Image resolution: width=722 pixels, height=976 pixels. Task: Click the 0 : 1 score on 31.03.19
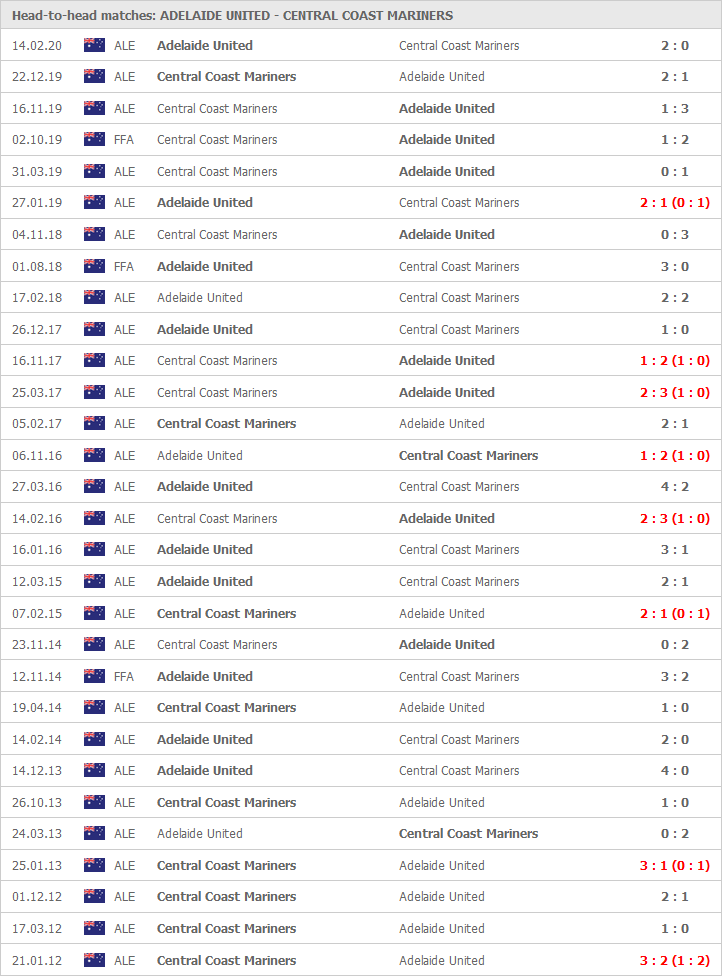tap(675, 171)
